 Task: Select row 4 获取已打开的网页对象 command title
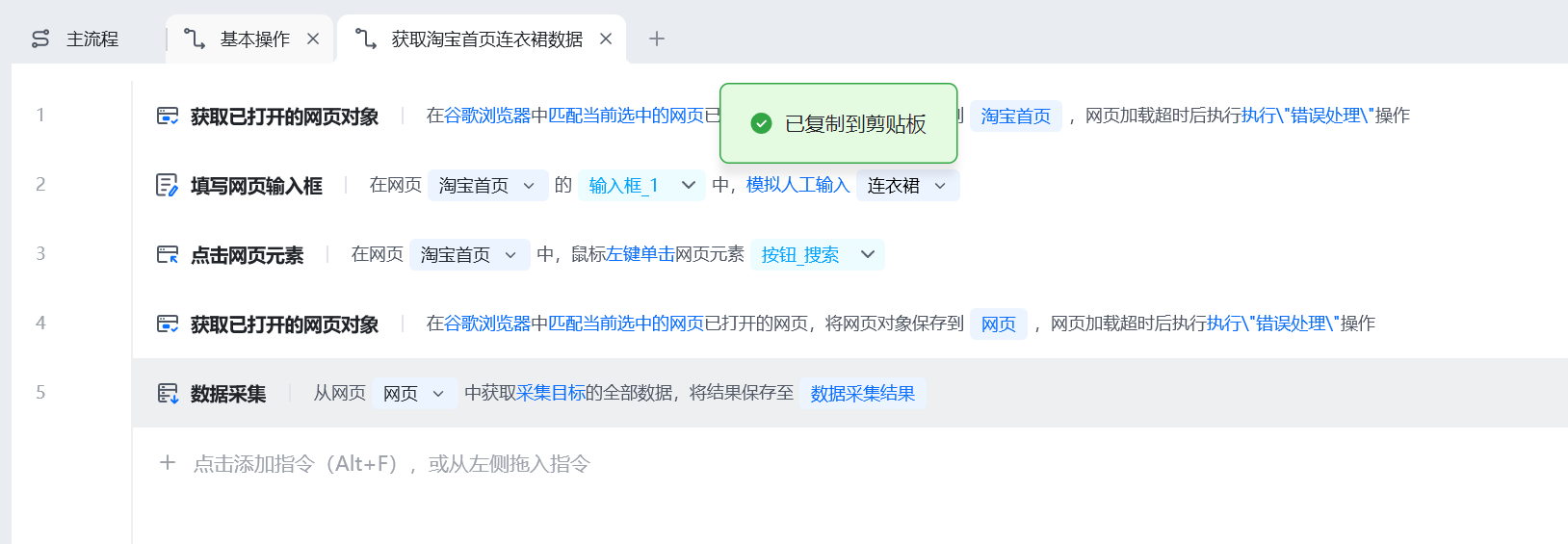point(284,324)
